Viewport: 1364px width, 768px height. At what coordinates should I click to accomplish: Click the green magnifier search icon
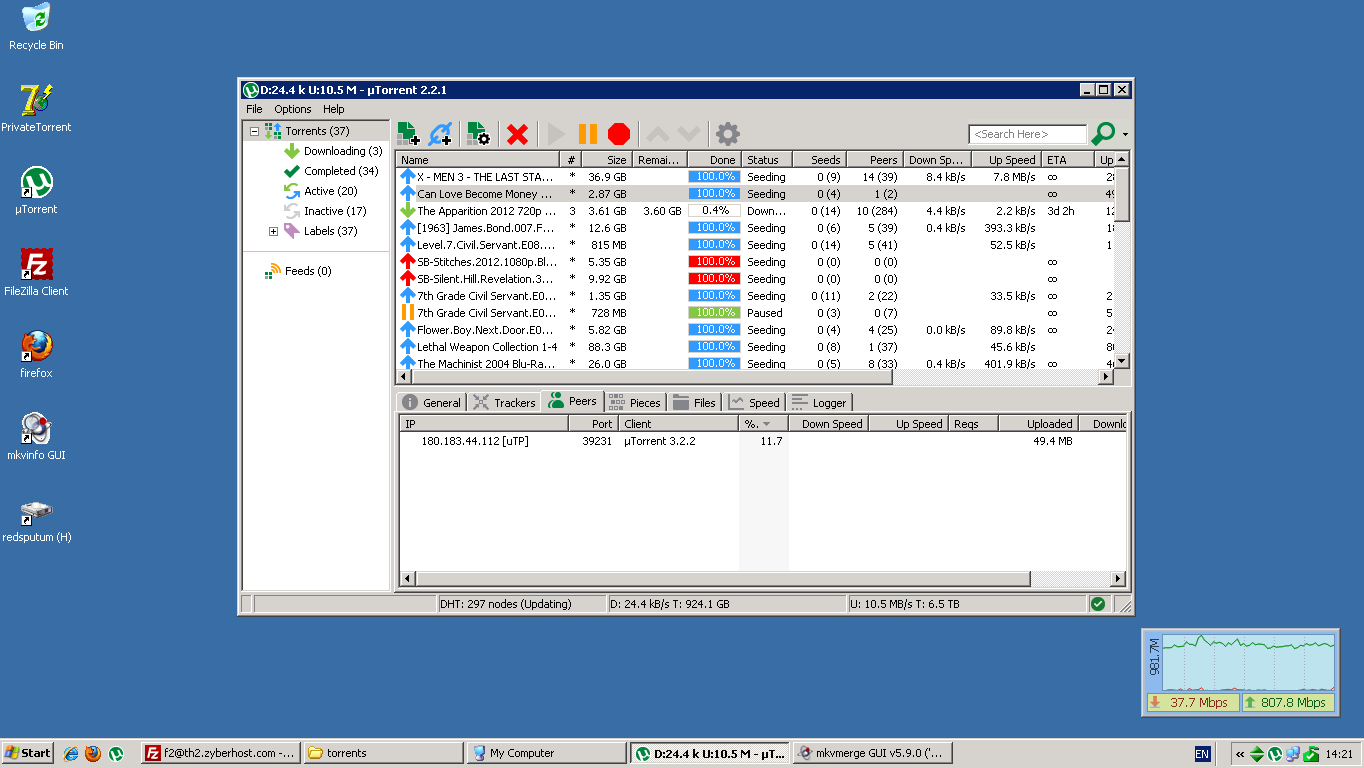(1103, 133)
